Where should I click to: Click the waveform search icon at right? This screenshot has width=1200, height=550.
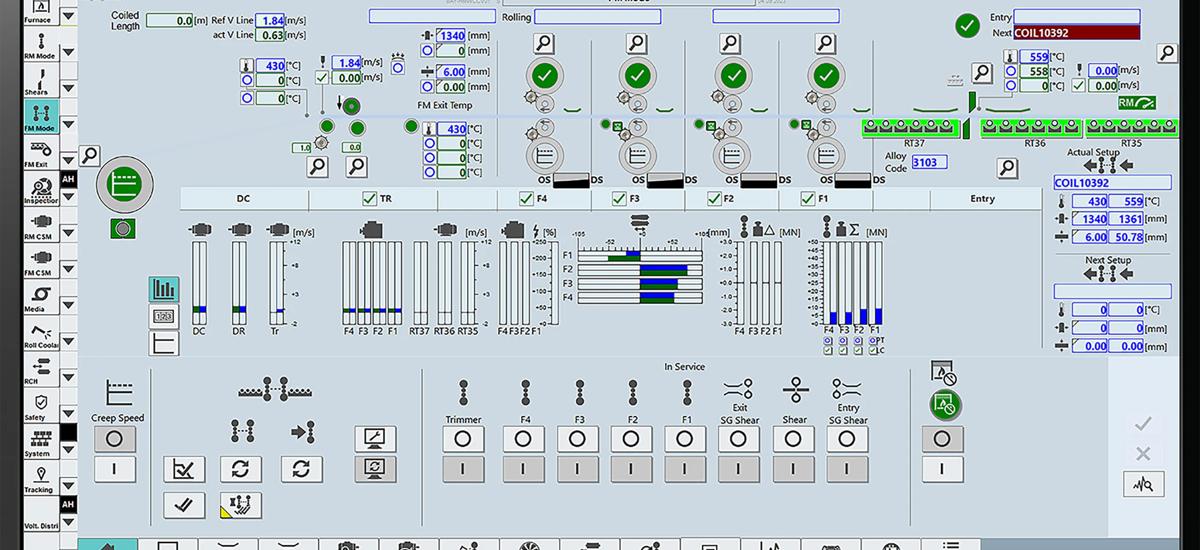[x=1144, y=485]
